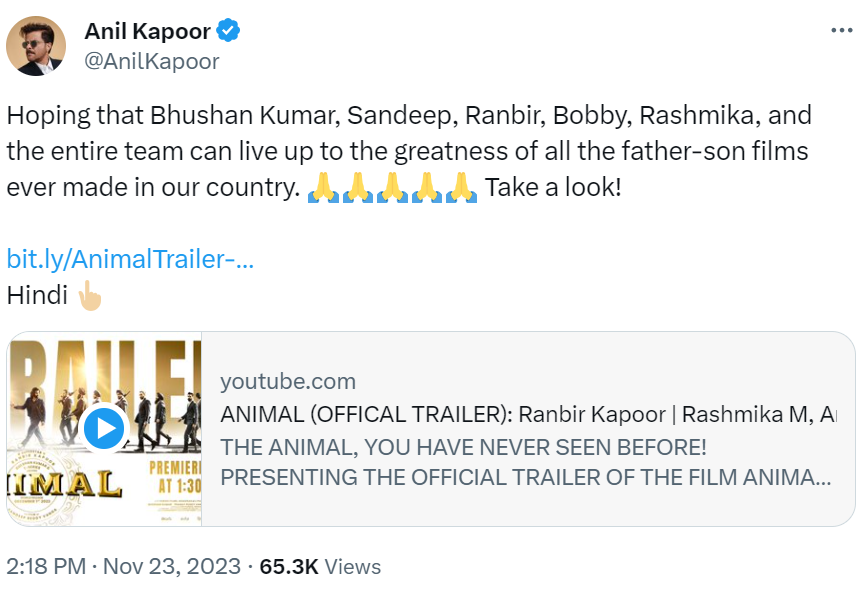Open the tweet's three-dot more options menu

(841, 31)
